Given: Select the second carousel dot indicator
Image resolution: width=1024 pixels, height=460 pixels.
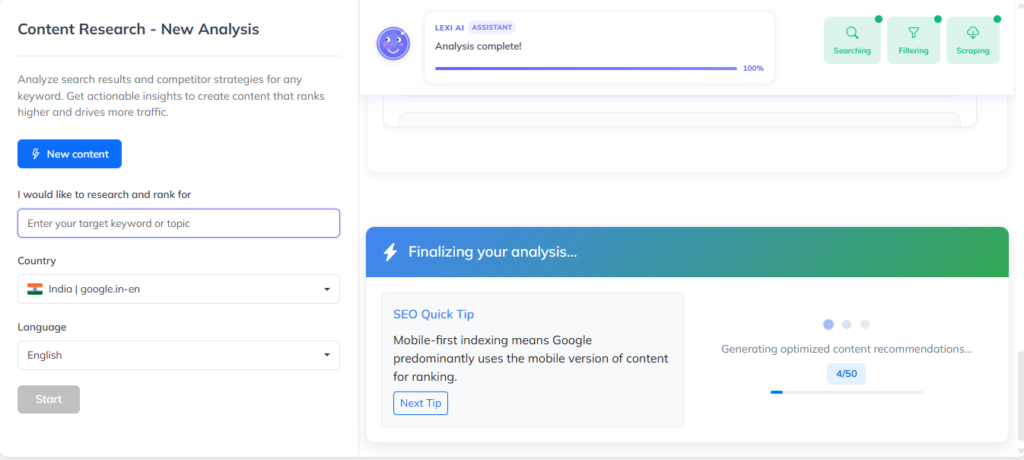Looking at the screenshot, I should click(847, 324).
